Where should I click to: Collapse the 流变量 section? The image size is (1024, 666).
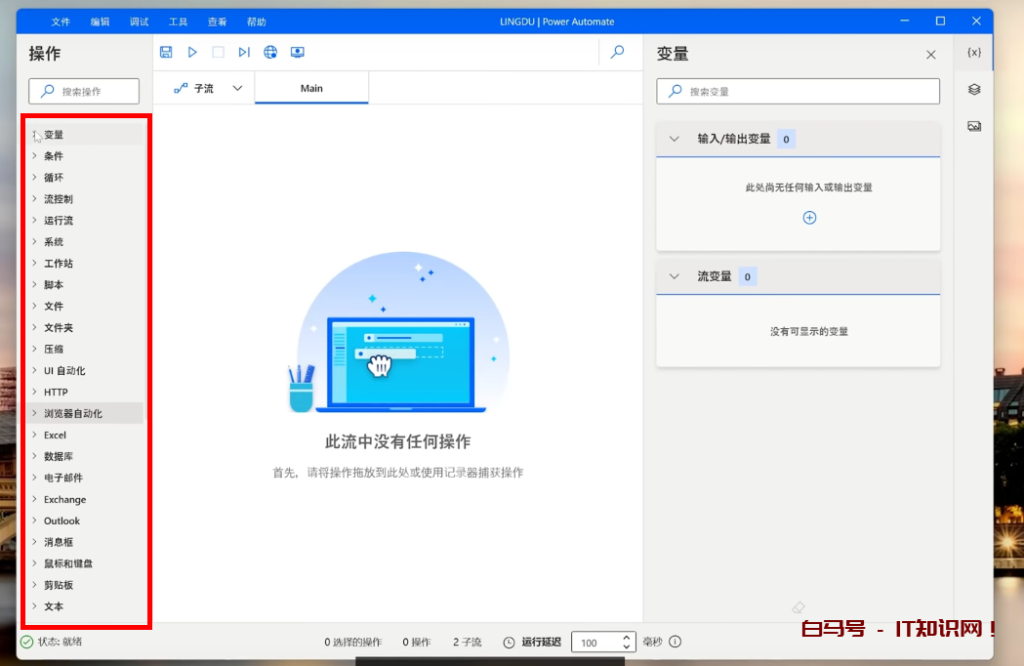pyautogui.click(x=674, y=276)
